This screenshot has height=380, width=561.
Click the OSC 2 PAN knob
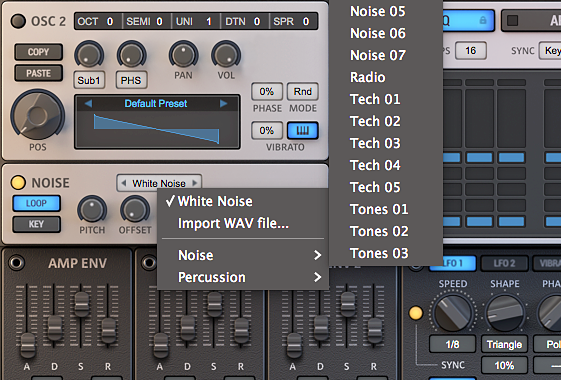pyautogui.click(x=183, y=55)
